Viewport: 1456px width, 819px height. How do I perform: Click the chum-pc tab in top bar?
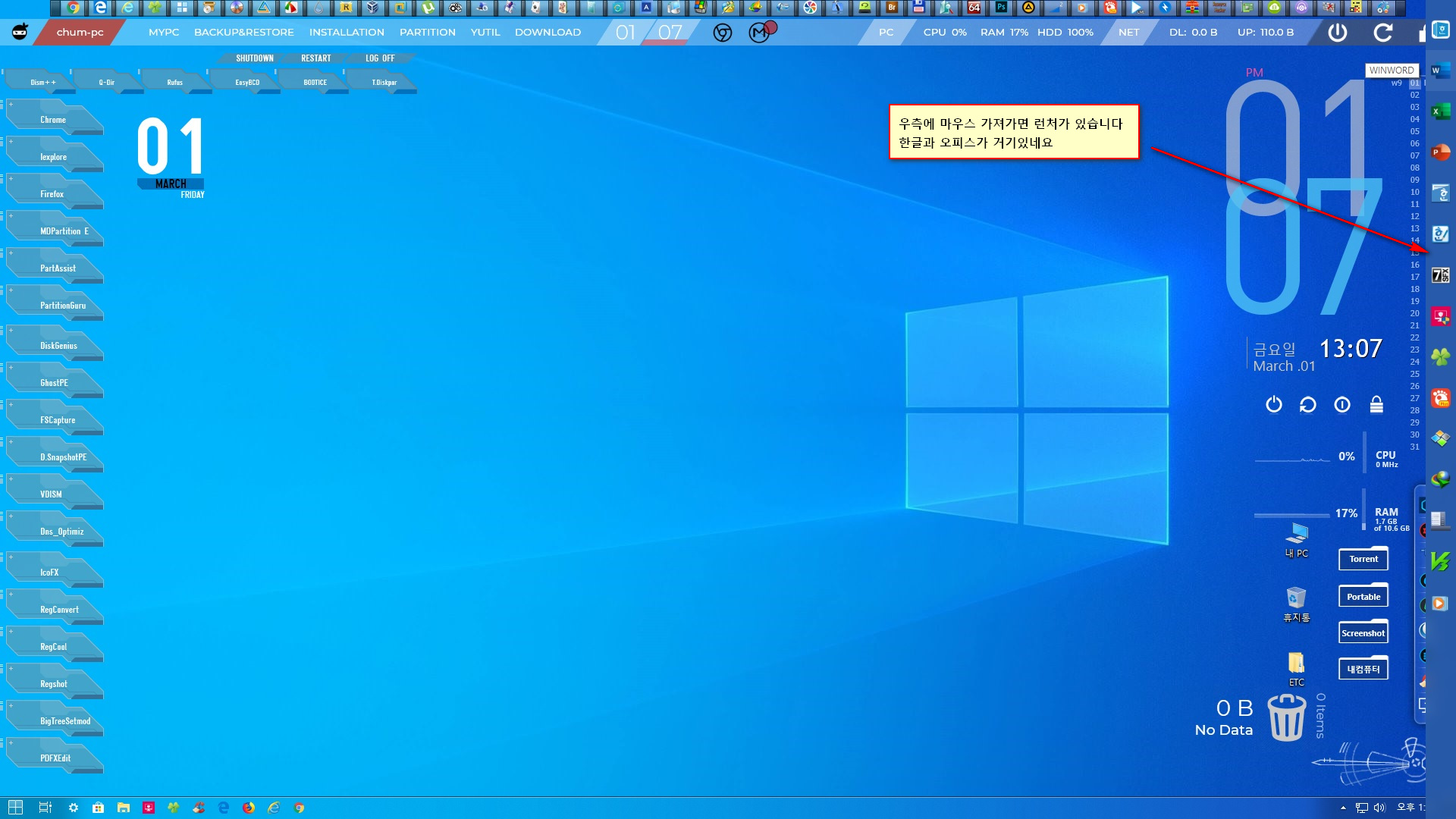[x=80, y=33]
